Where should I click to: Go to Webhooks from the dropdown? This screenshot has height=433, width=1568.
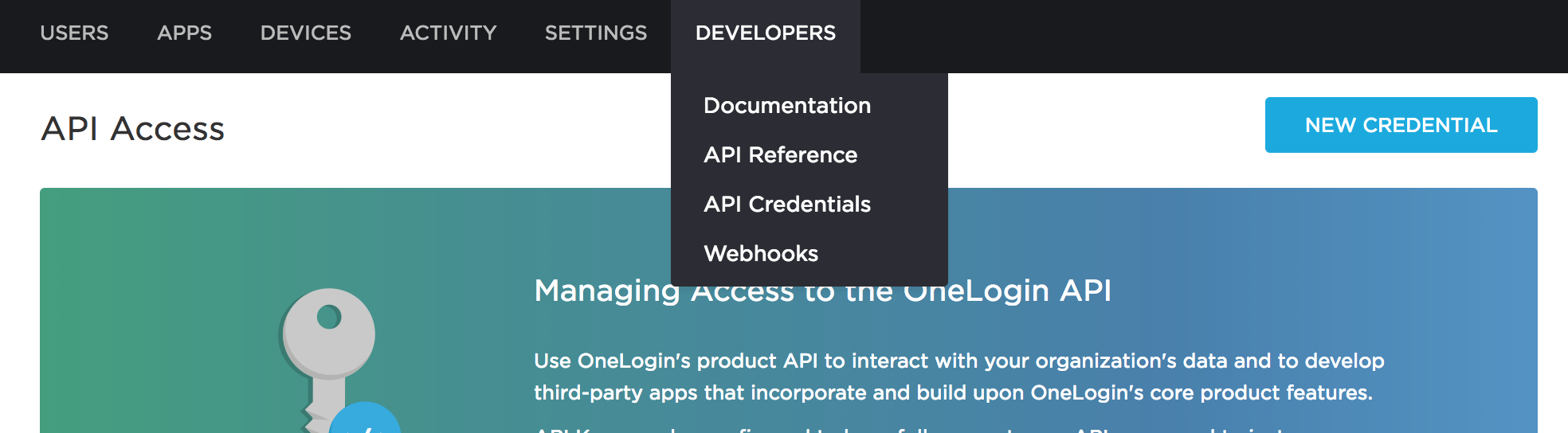pyautogui.click(x=761, y=254)
